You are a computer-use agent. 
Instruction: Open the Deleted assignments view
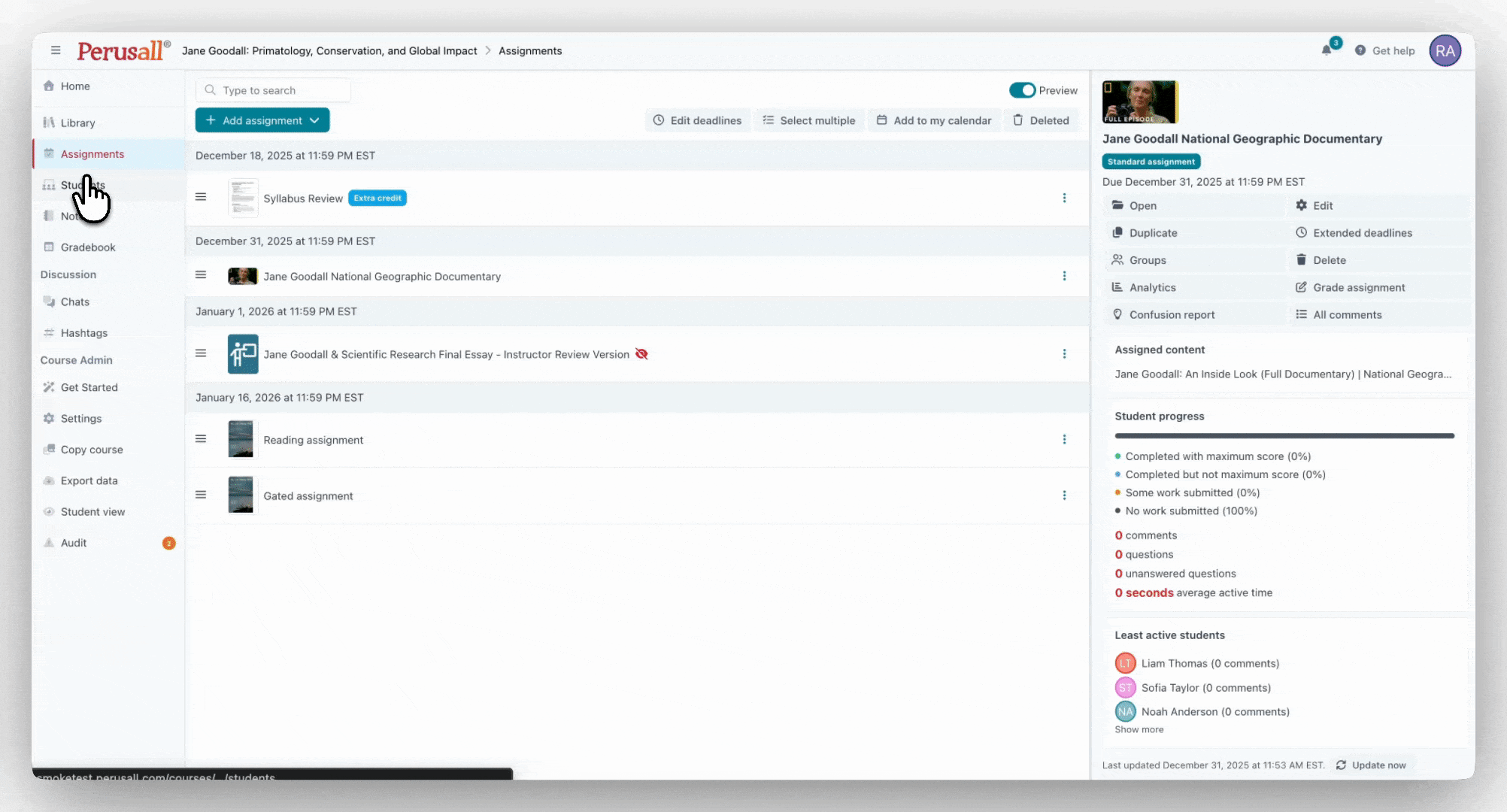pyautogui.click(x=1041, y=120)
